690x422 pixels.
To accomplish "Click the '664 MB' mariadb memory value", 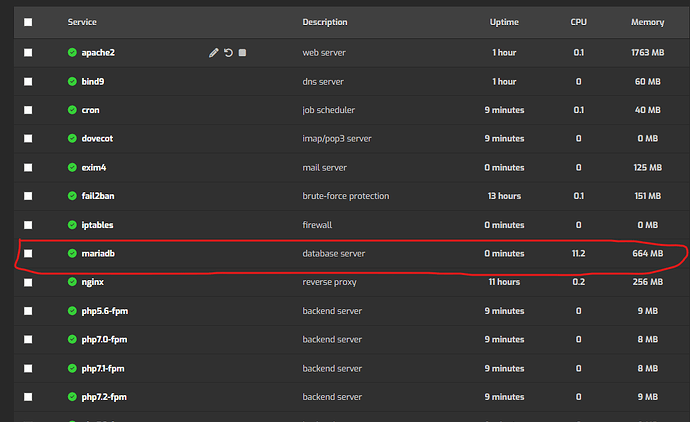I will 648,253.
